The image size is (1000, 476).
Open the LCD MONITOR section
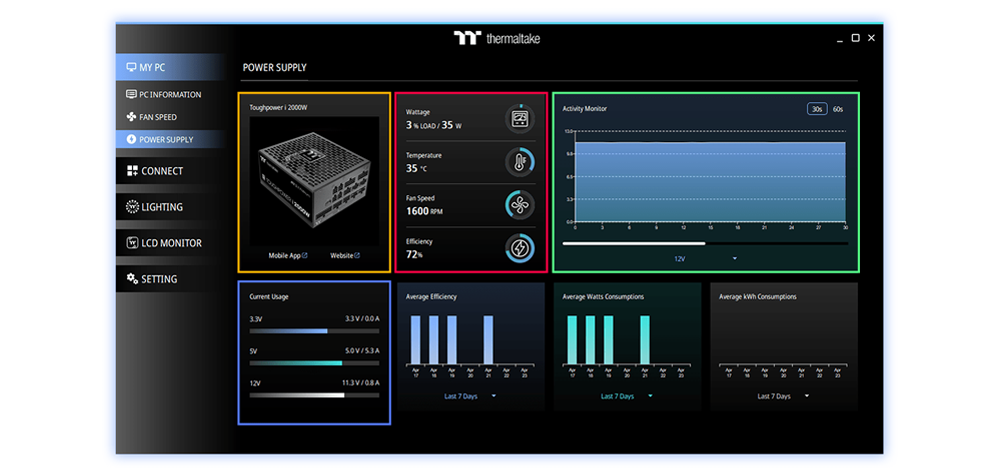point(170,242)
